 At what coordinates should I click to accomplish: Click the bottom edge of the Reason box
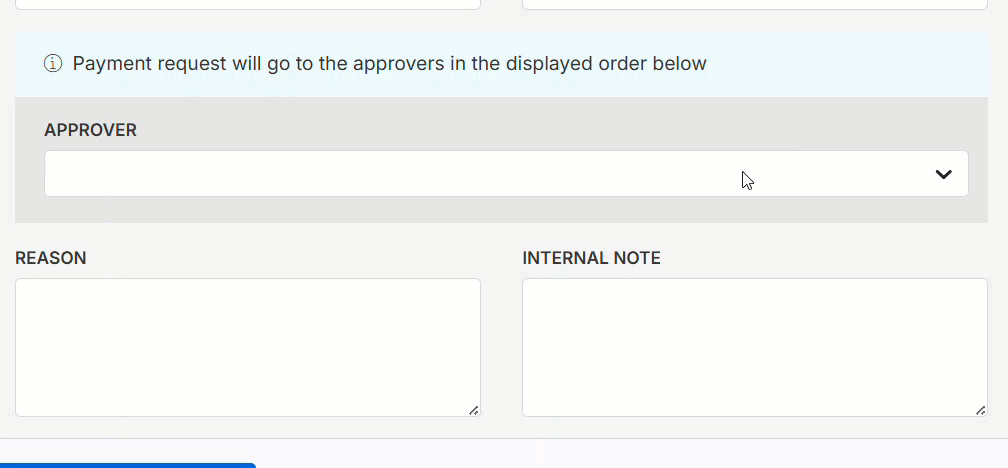(x=248, y=416)
